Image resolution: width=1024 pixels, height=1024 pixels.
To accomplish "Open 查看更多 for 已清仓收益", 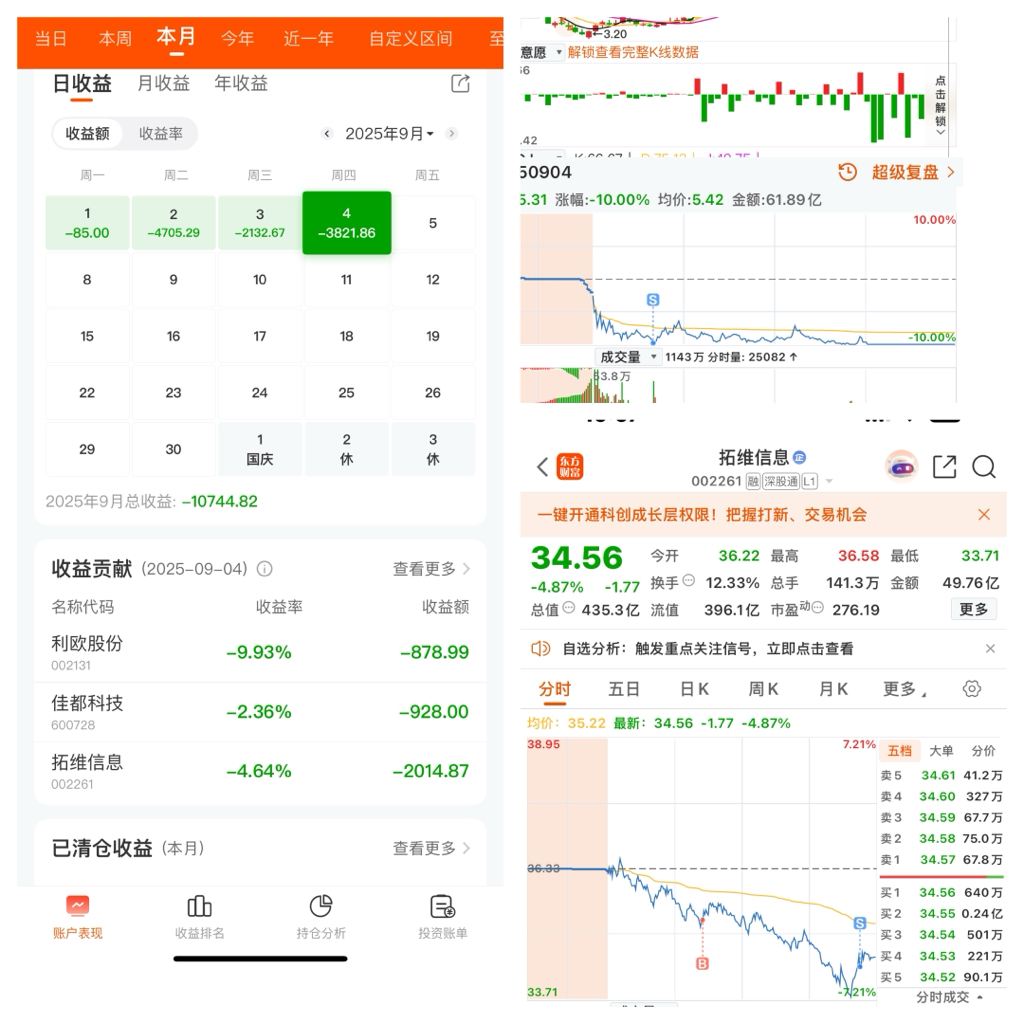I will [431, 848].
